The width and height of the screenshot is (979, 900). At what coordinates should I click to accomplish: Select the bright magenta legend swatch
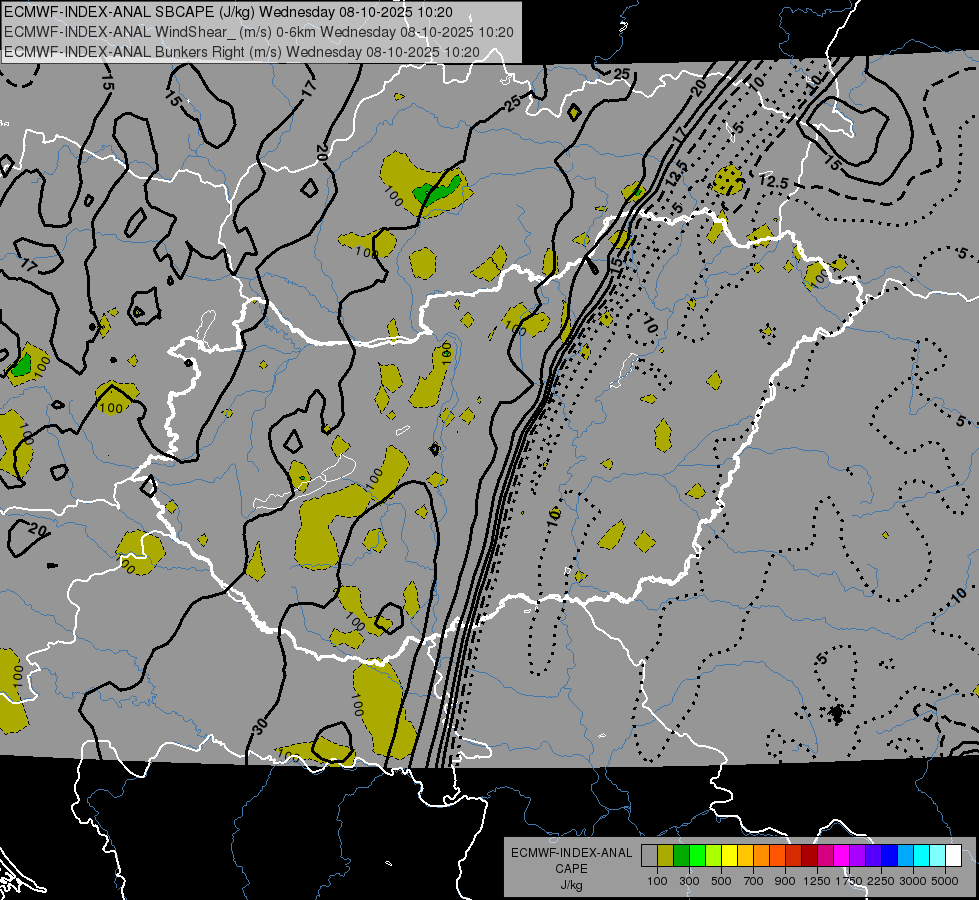coord(842,855)
